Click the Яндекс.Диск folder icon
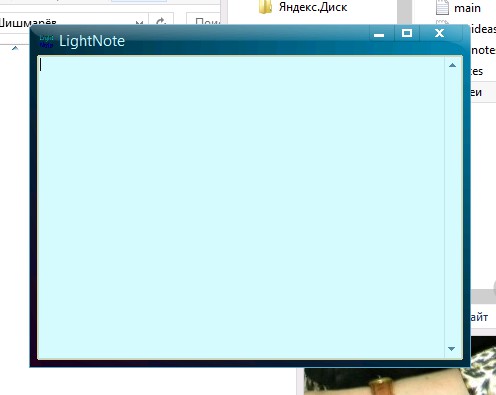The image size is (496, 395). [x=265, y=7]
